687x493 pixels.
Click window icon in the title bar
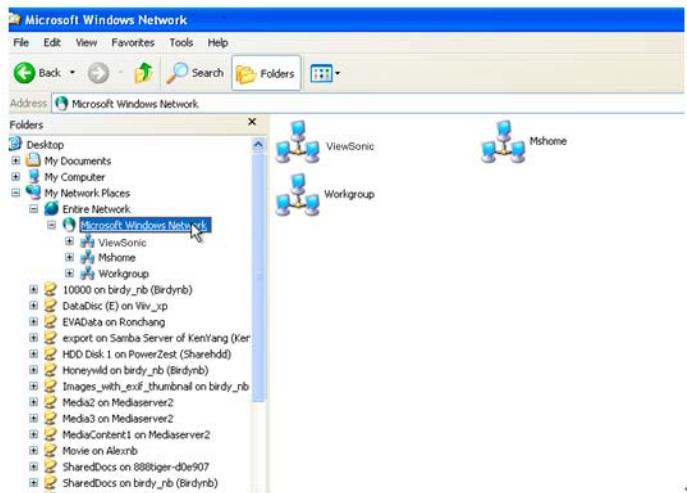(14, 19)
